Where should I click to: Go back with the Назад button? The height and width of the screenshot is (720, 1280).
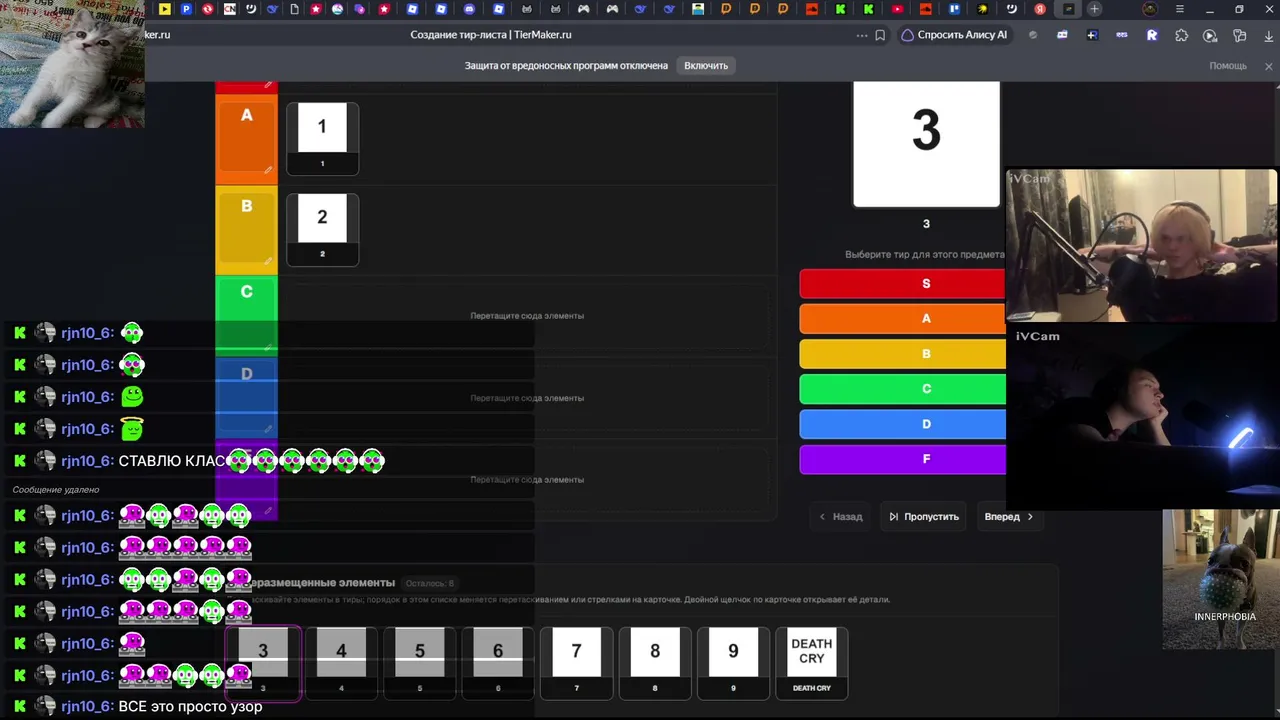(x=841, y=517)
